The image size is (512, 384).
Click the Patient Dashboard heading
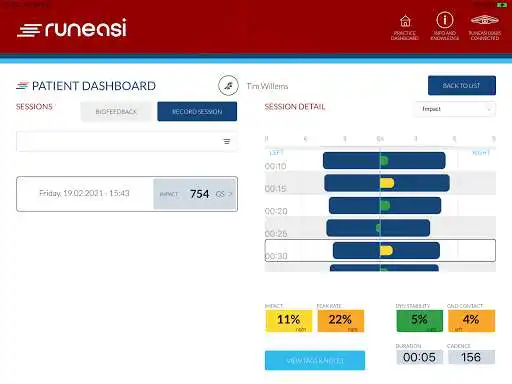tap(94, 86)
